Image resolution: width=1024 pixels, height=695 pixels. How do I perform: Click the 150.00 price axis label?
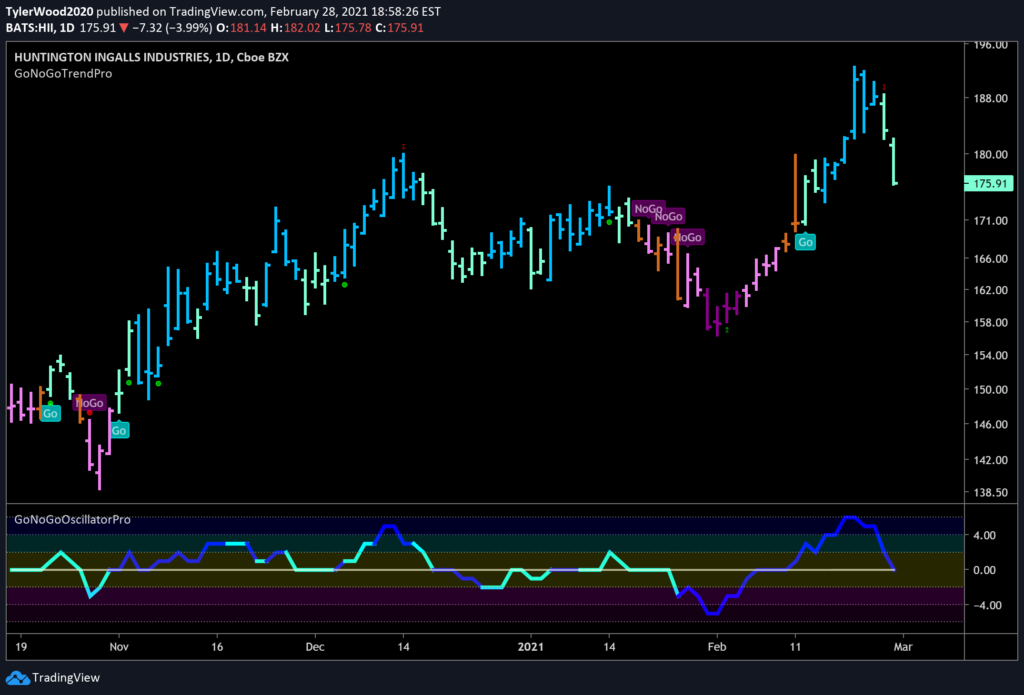point(993,390)
